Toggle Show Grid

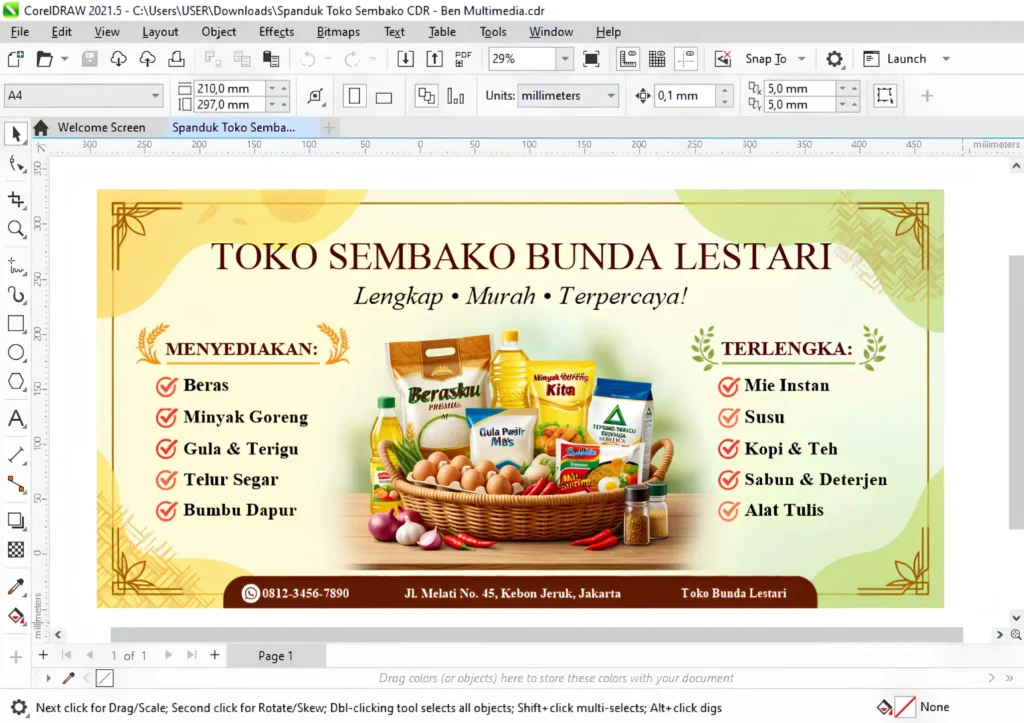(x=657, y=59)
